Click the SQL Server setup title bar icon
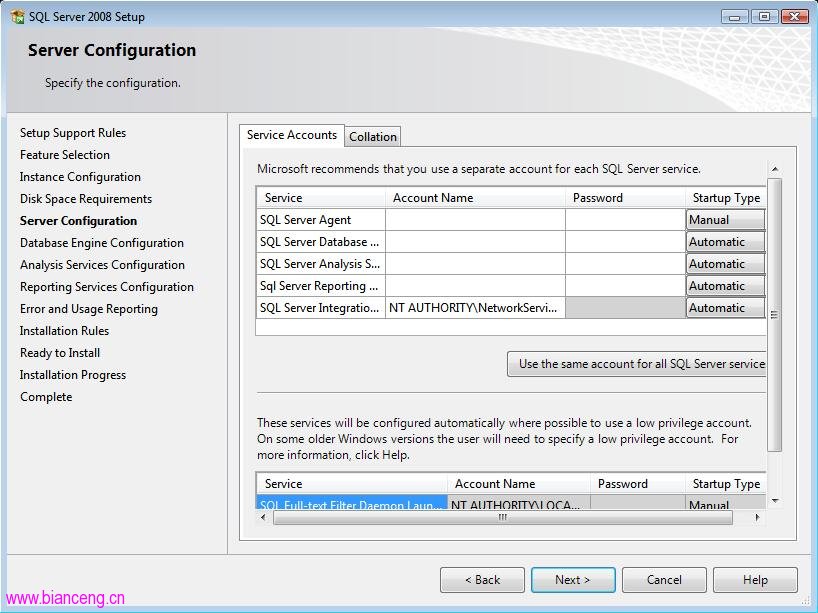818x613 pixels. (17, 16)
